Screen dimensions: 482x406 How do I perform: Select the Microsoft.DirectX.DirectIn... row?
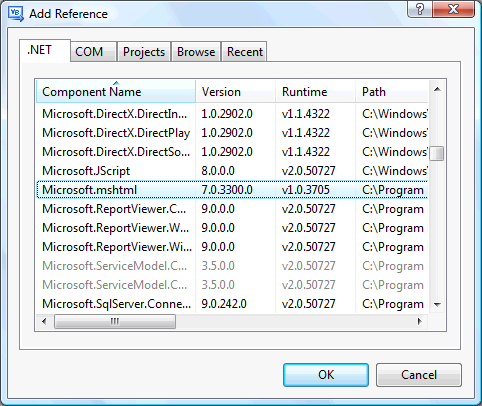(x=232, y=114)
